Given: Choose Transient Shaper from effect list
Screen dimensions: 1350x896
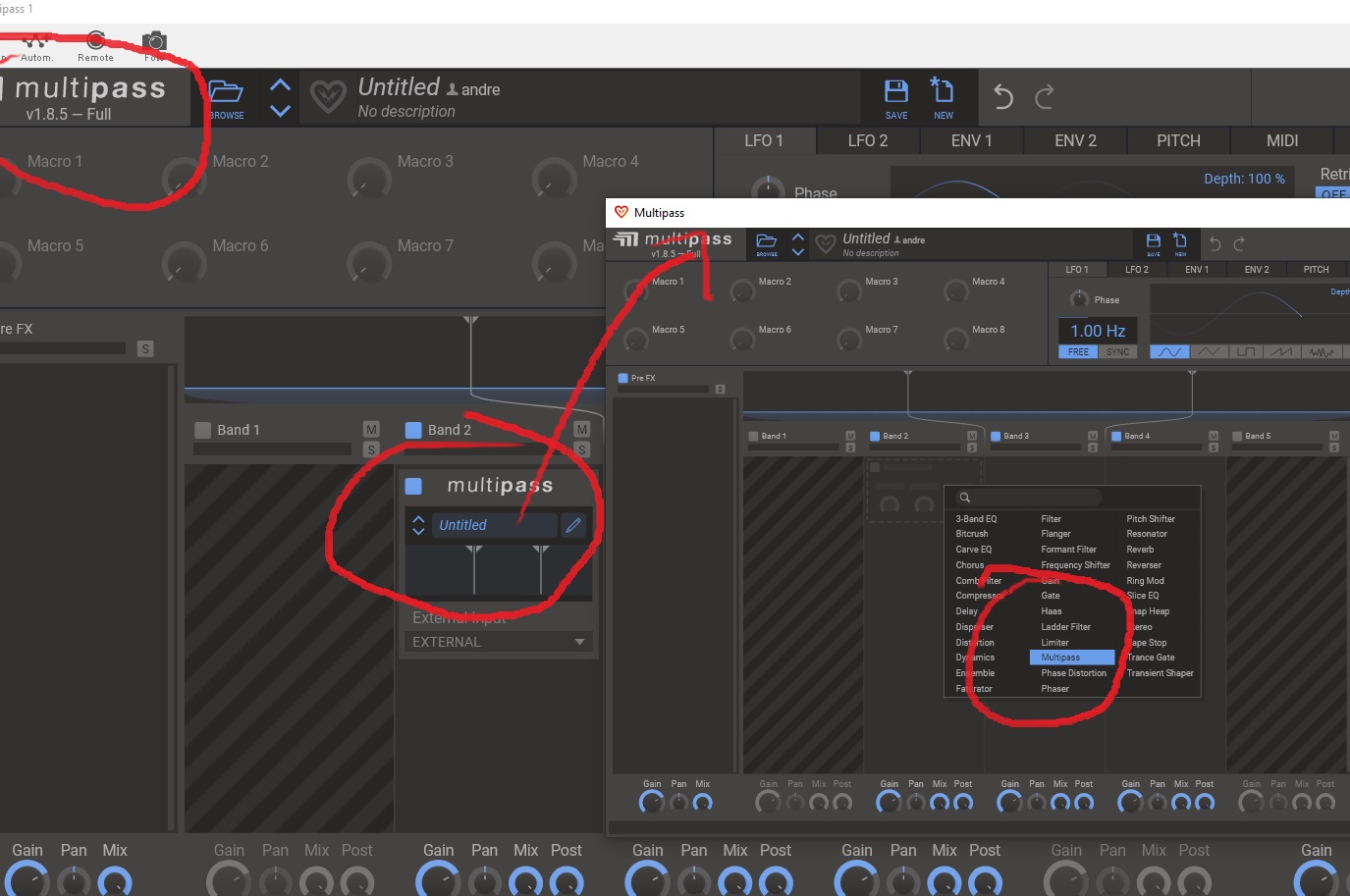Looking at the screenshot, I should pyautogui.click(x=1160, y=673).
